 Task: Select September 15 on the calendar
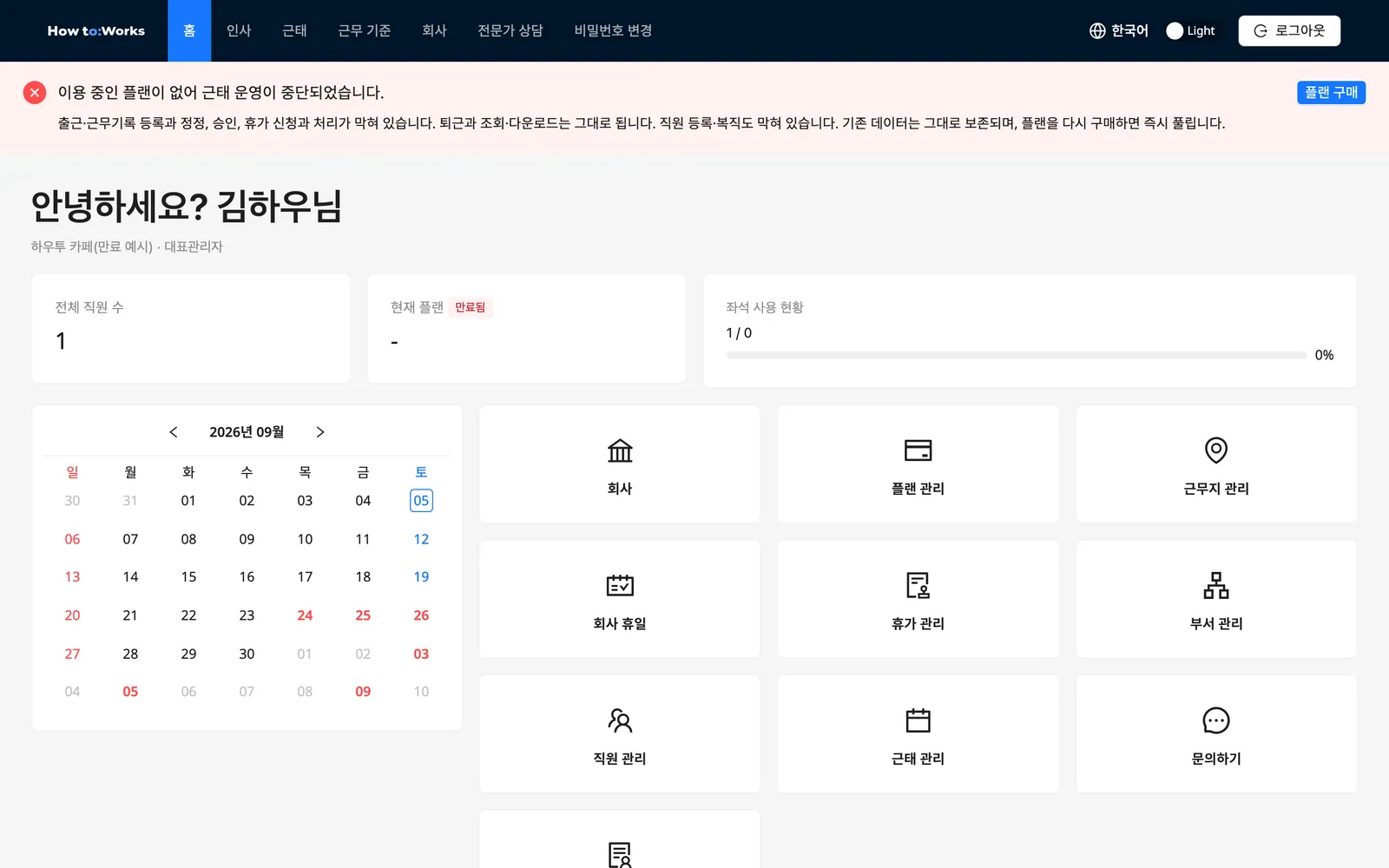click(188, 576)
